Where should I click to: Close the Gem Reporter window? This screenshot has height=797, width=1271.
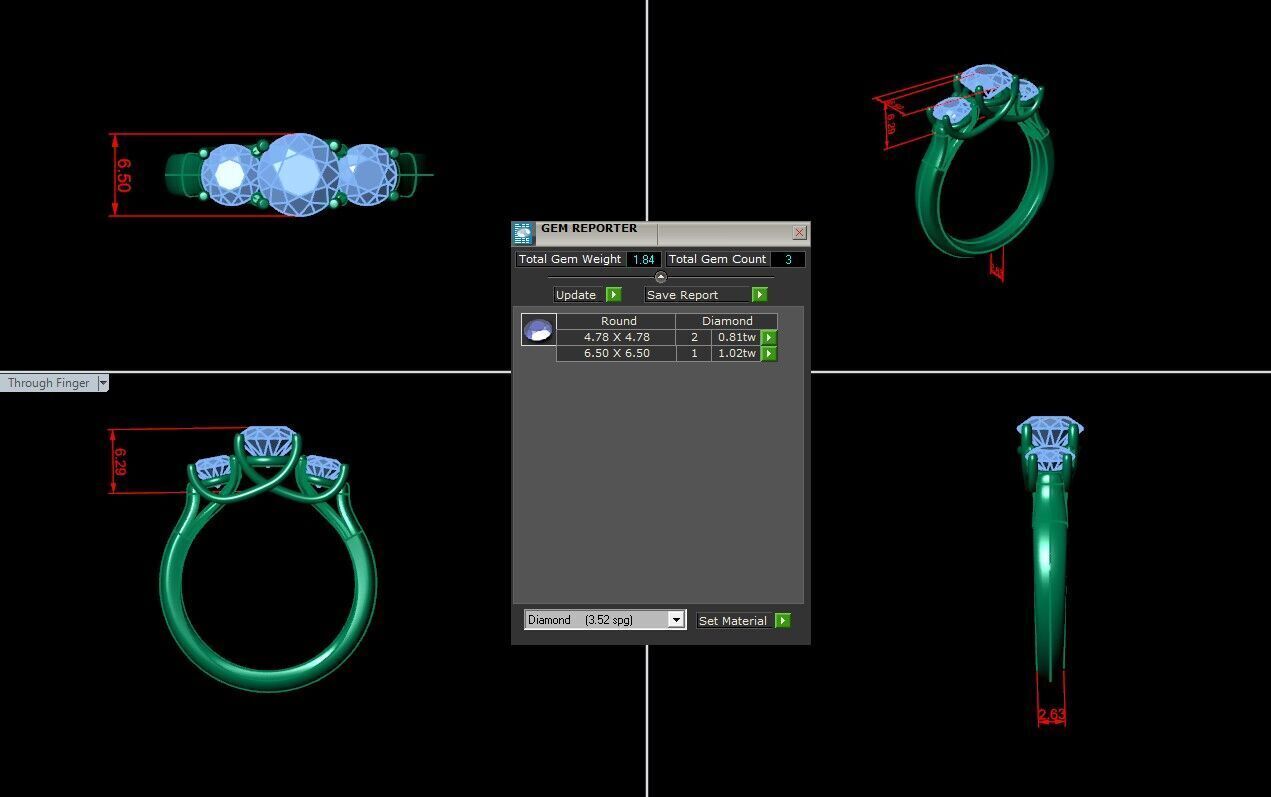click(800, 232)
